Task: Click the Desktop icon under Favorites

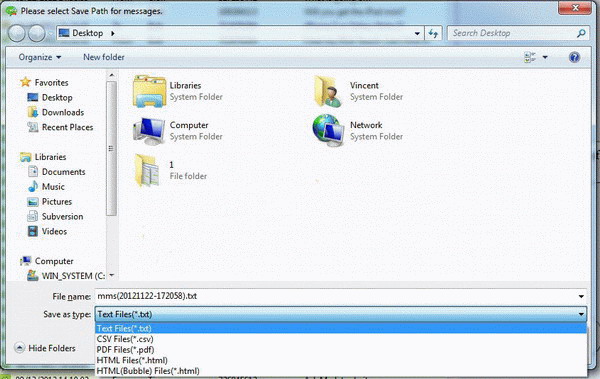Action: 33,97
